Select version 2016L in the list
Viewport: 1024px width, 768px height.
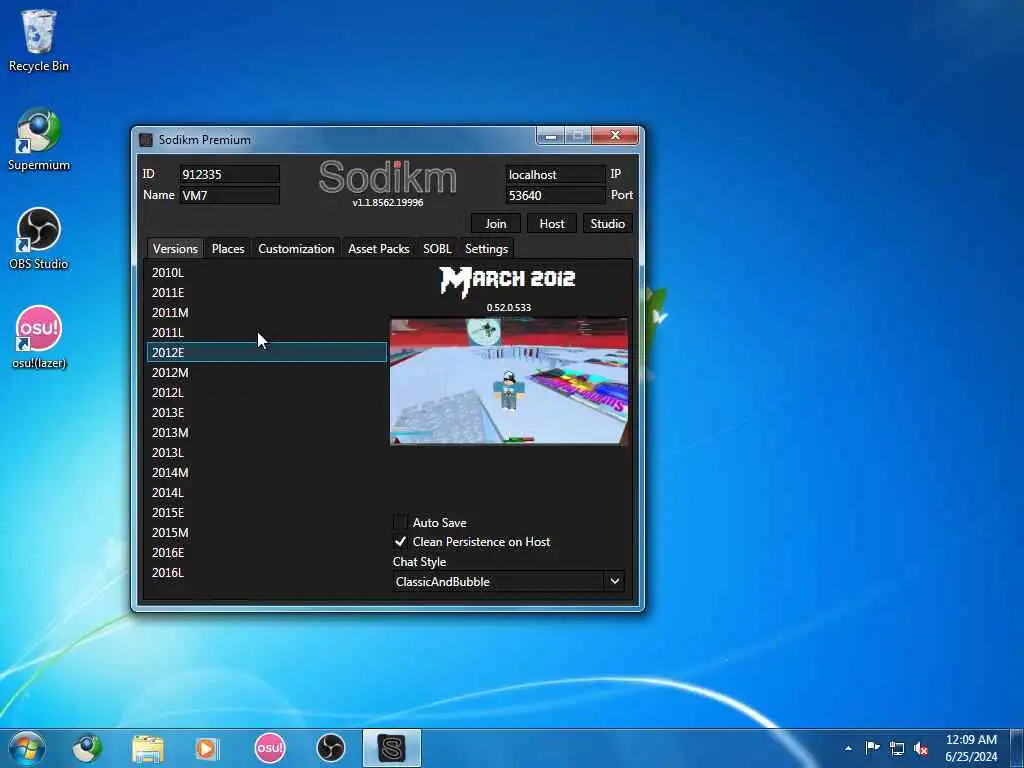tap(267, 572)
